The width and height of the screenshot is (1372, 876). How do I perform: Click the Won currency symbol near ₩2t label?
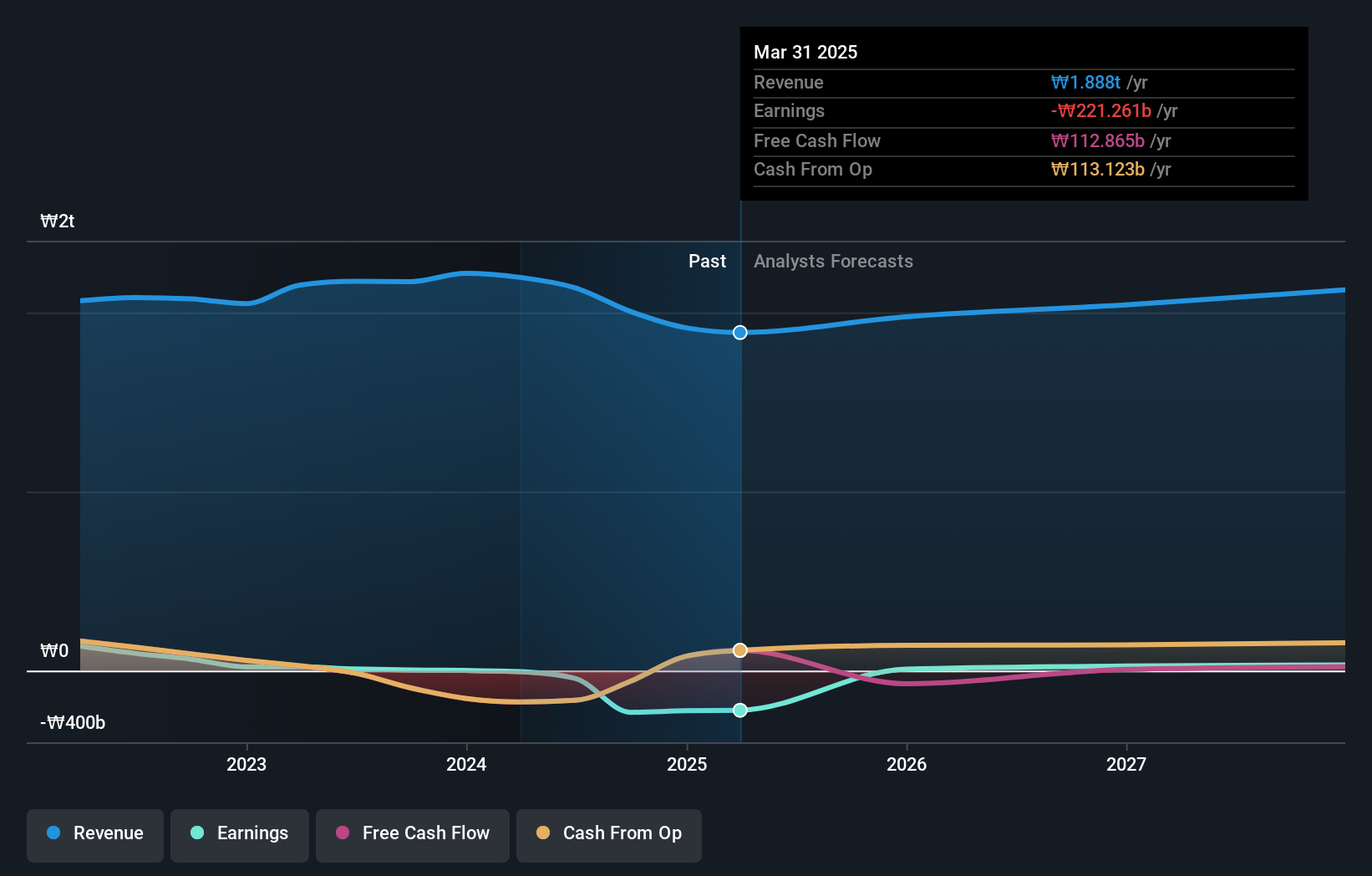[47, 221]
